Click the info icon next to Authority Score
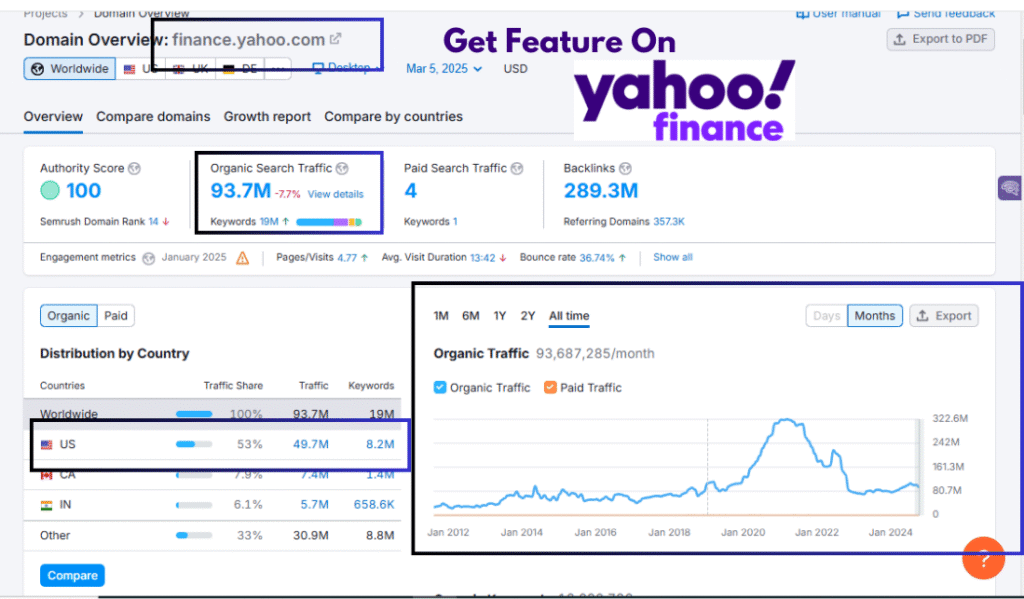The image size is (1024, 599). point(135,169)
